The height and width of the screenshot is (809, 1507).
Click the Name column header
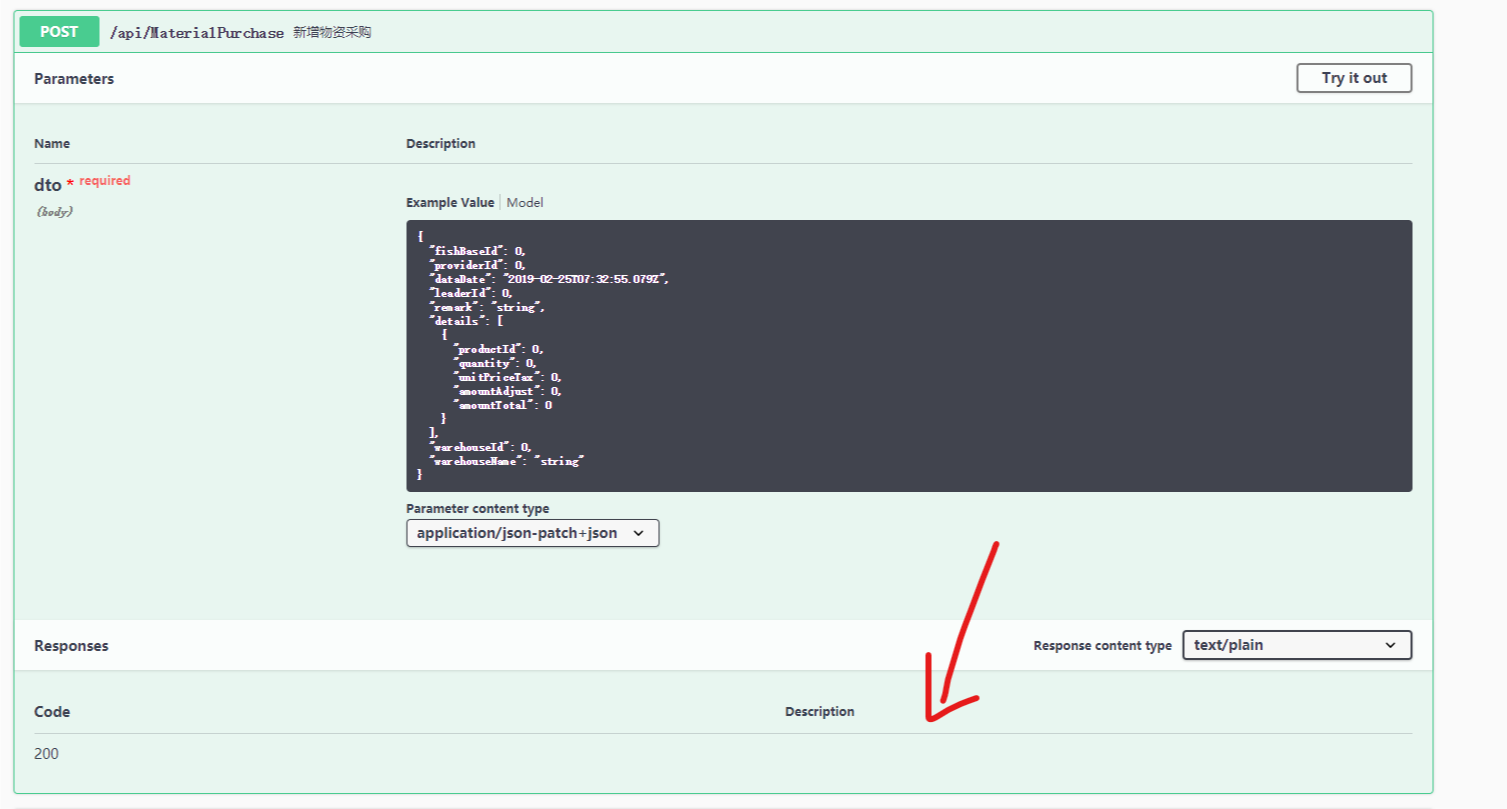click(x=51, y=143)
